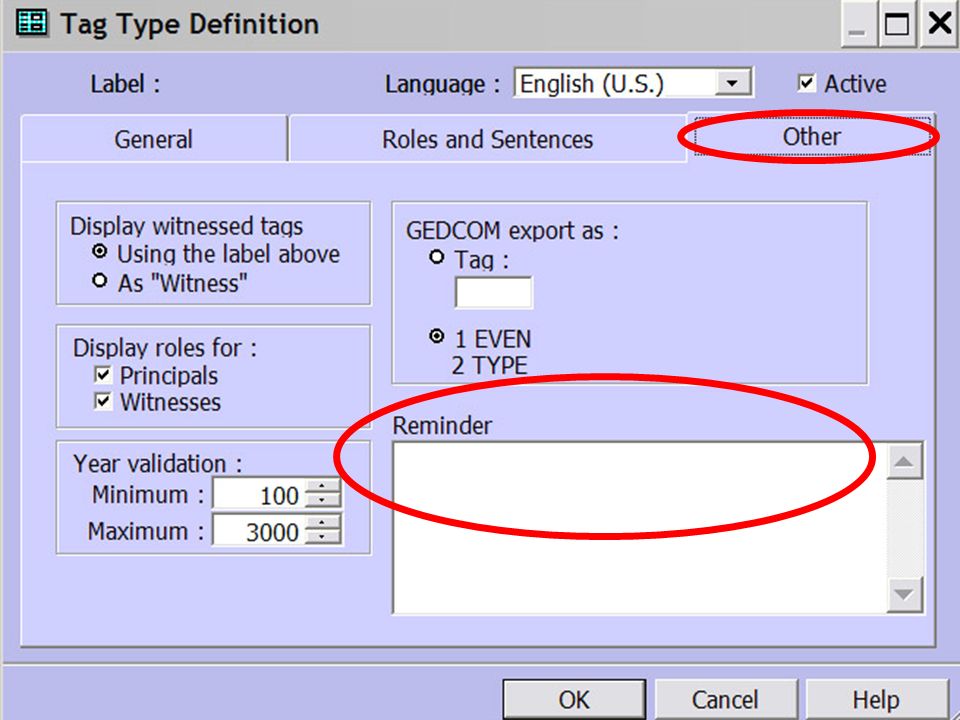Screen dimensions: 960x720
Task: Toggle the Witnesses display roles checkbox
Action: point(103,402)
